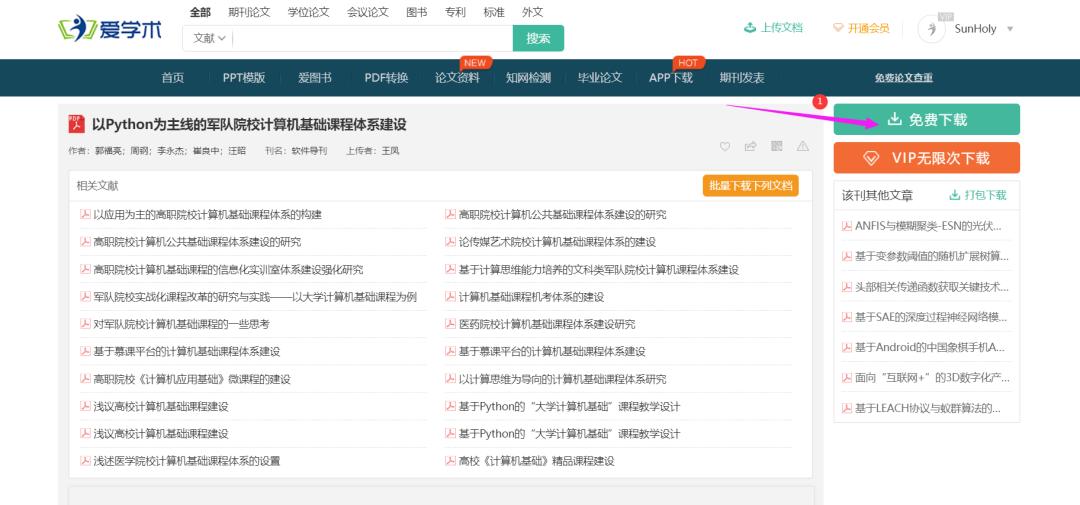Select the 标准 search tab
The image size is (1080, 505).
(x=494, y=12)
